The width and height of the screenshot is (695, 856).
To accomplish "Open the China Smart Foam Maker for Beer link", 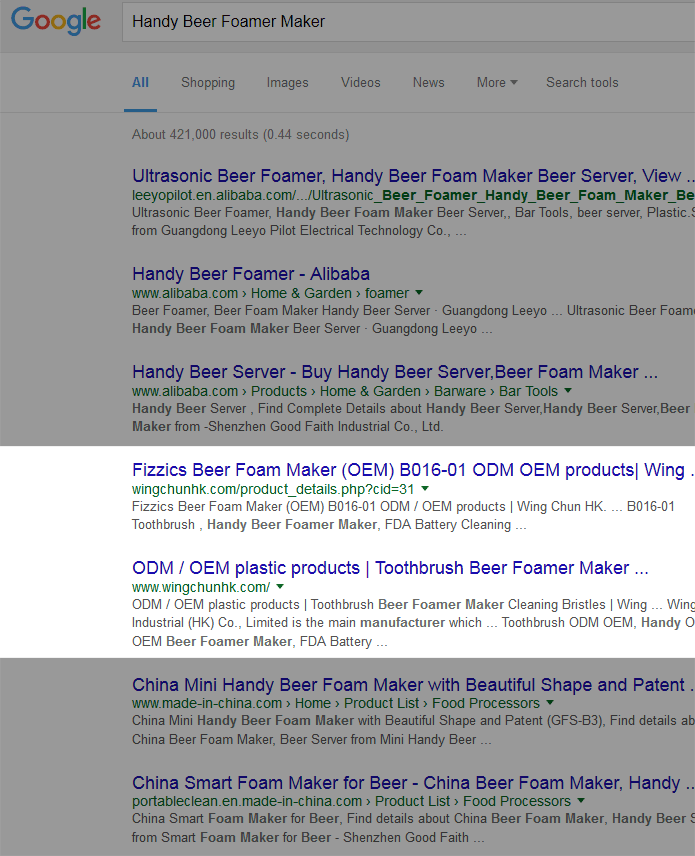I will point(406,782).
